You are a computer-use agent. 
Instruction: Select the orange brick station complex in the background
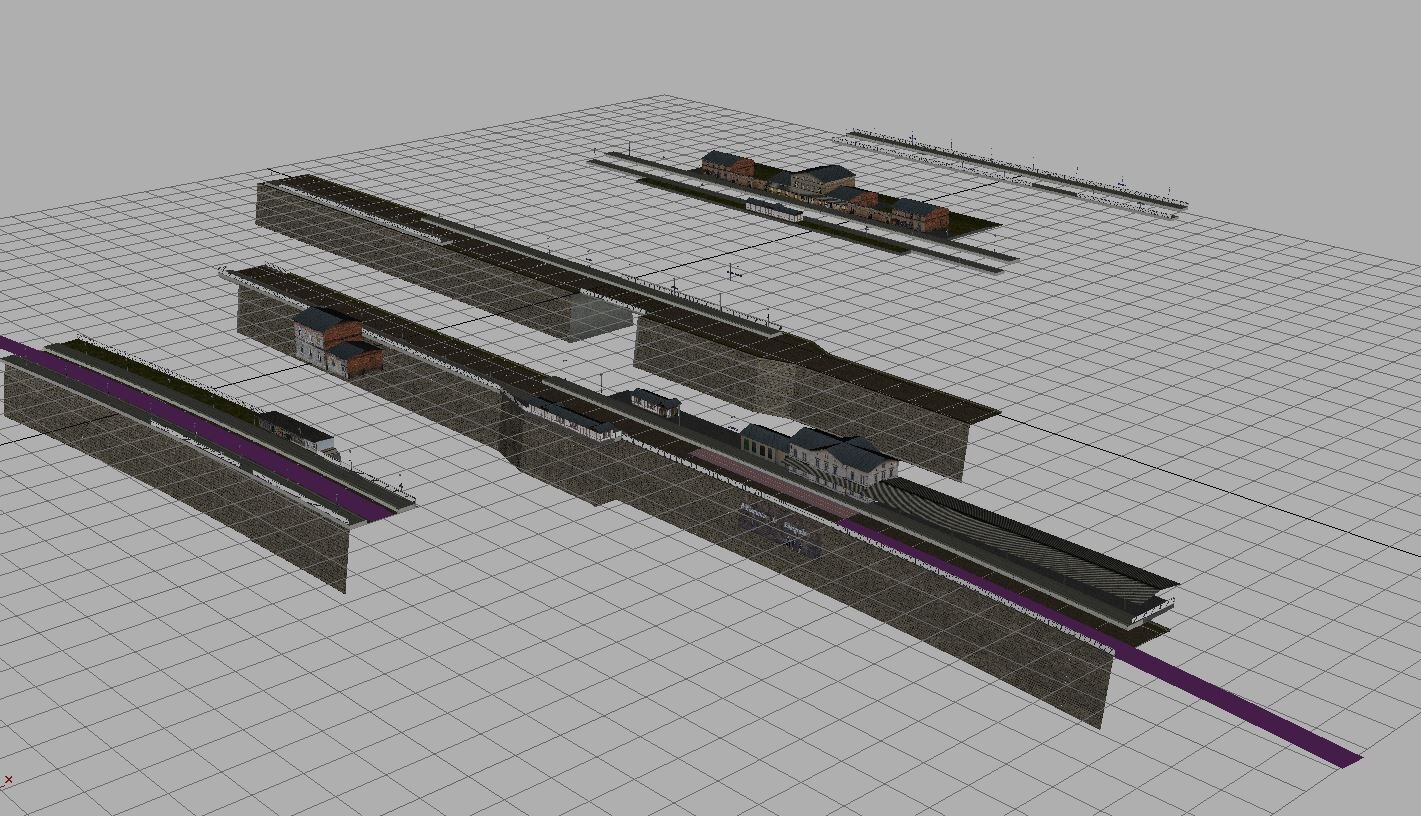pyautogui.click(x=824, y=190)
